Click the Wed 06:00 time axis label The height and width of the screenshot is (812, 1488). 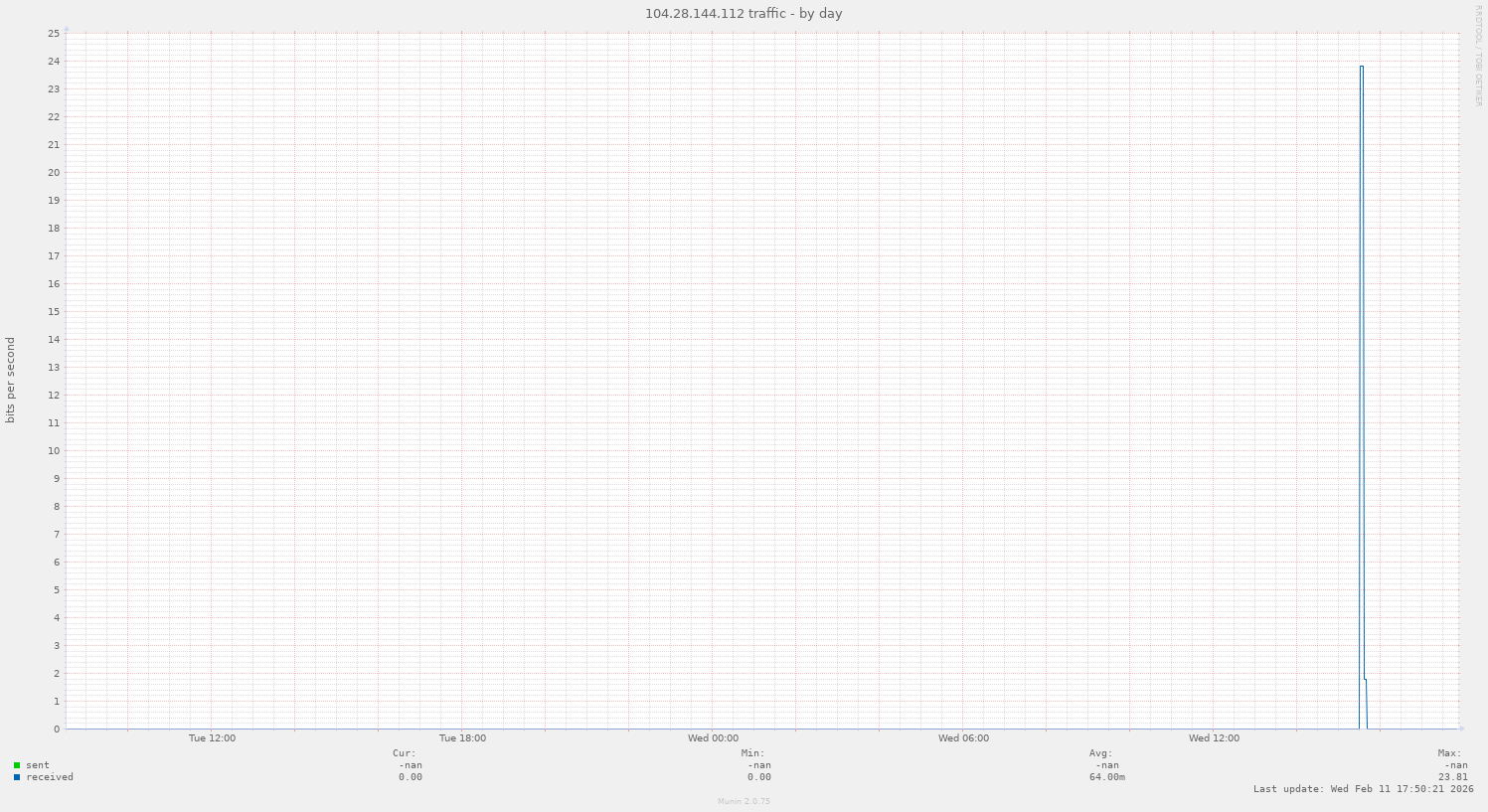(x=963, y=738)
